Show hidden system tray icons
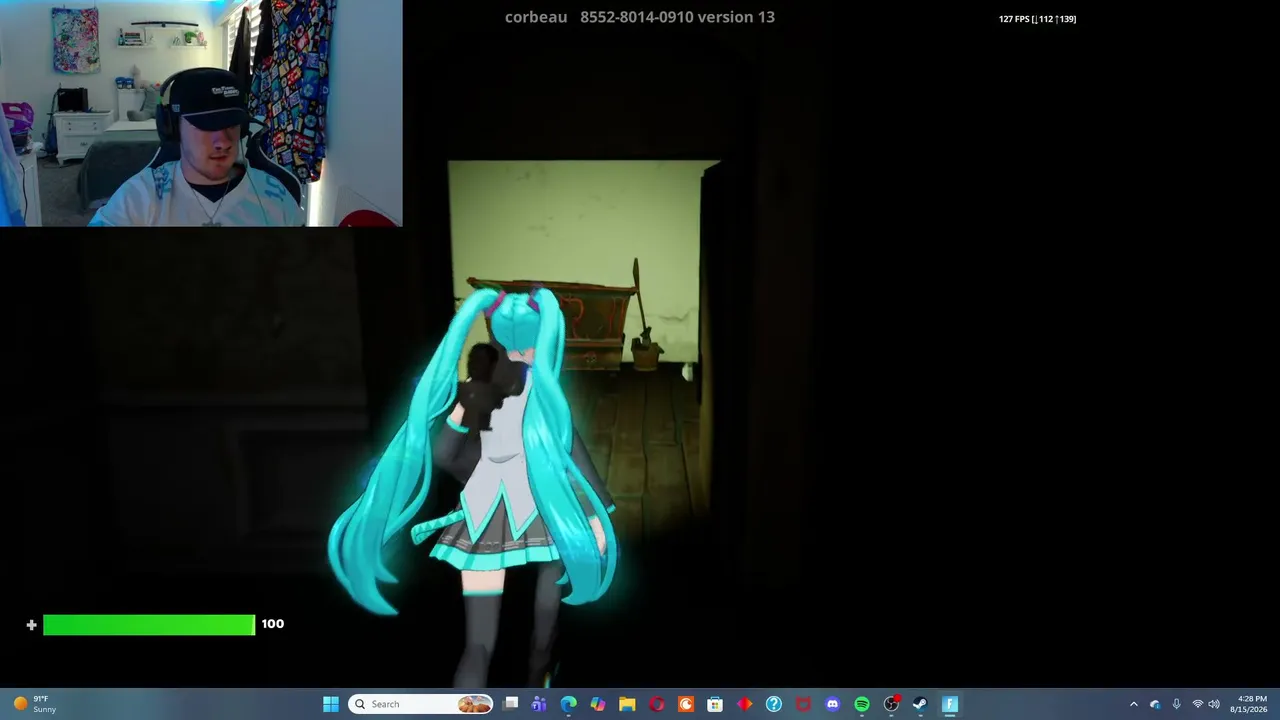 pyautogui.click(x=1133, y=704)
